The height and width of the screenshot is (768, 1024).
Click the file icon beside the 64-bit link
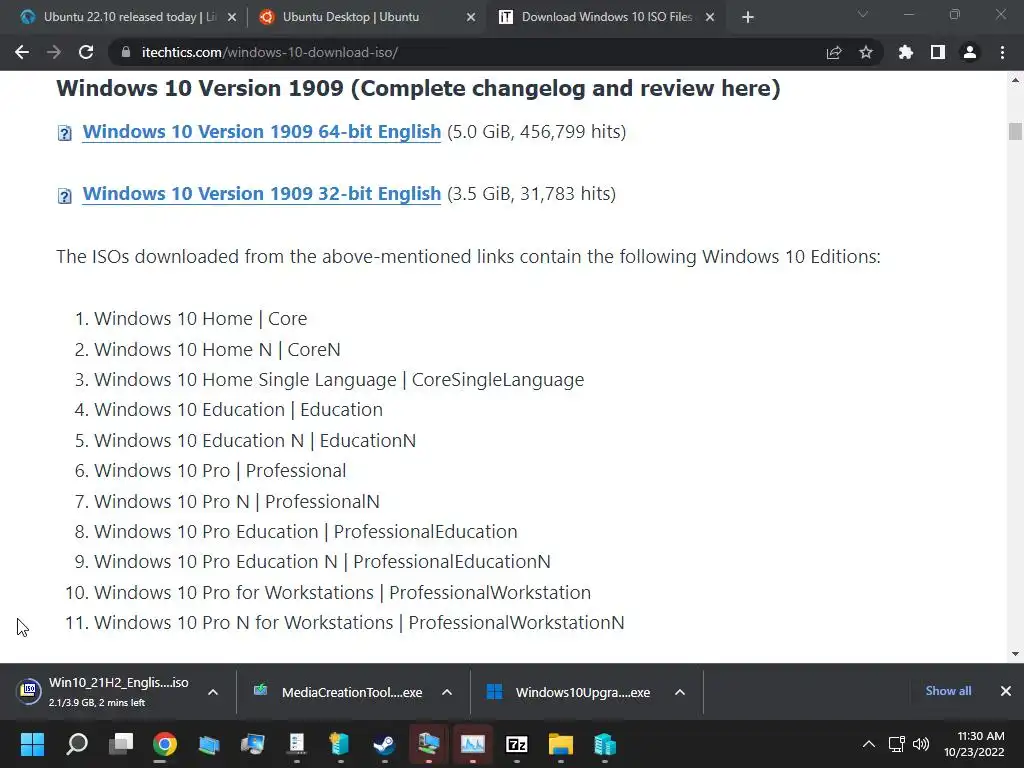click(65, 134)
